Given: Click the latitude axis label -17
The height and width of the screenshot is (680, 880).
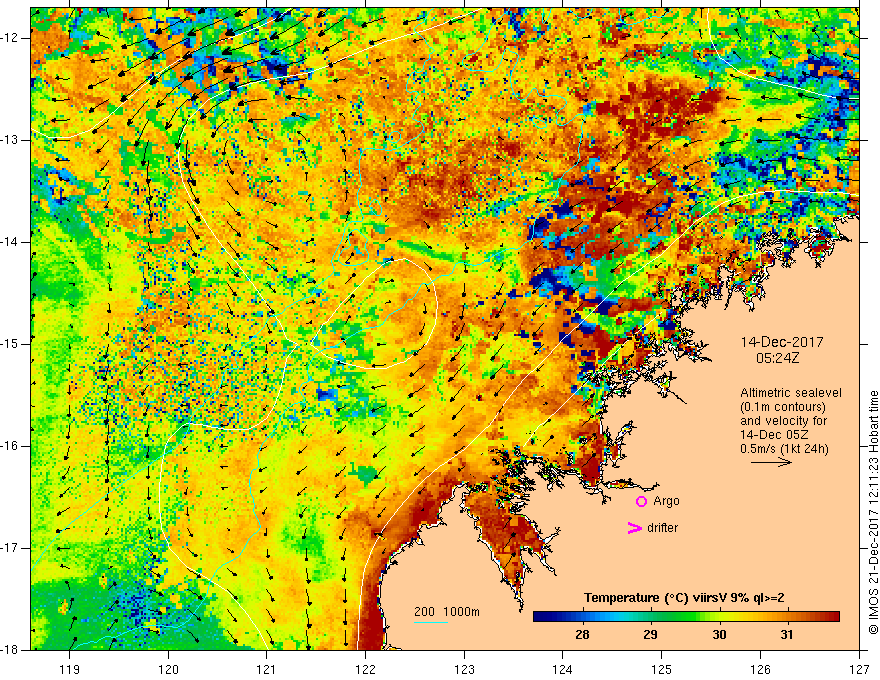Looking at the screenshot, I should (x=11, y=548).
